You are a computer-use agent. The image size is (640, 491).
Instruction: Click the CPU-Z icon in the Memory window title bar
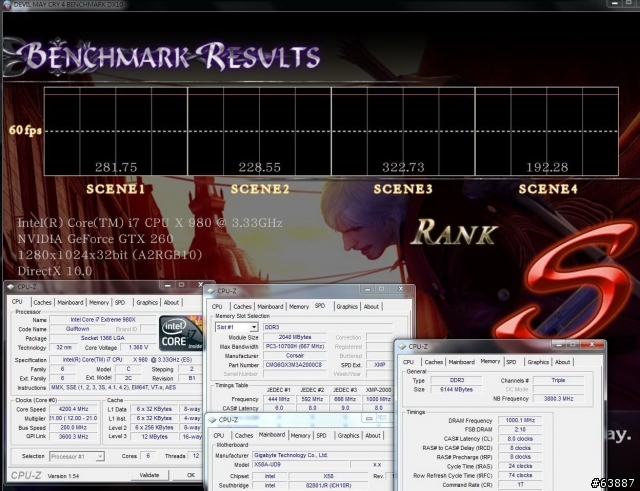[402, 346]
